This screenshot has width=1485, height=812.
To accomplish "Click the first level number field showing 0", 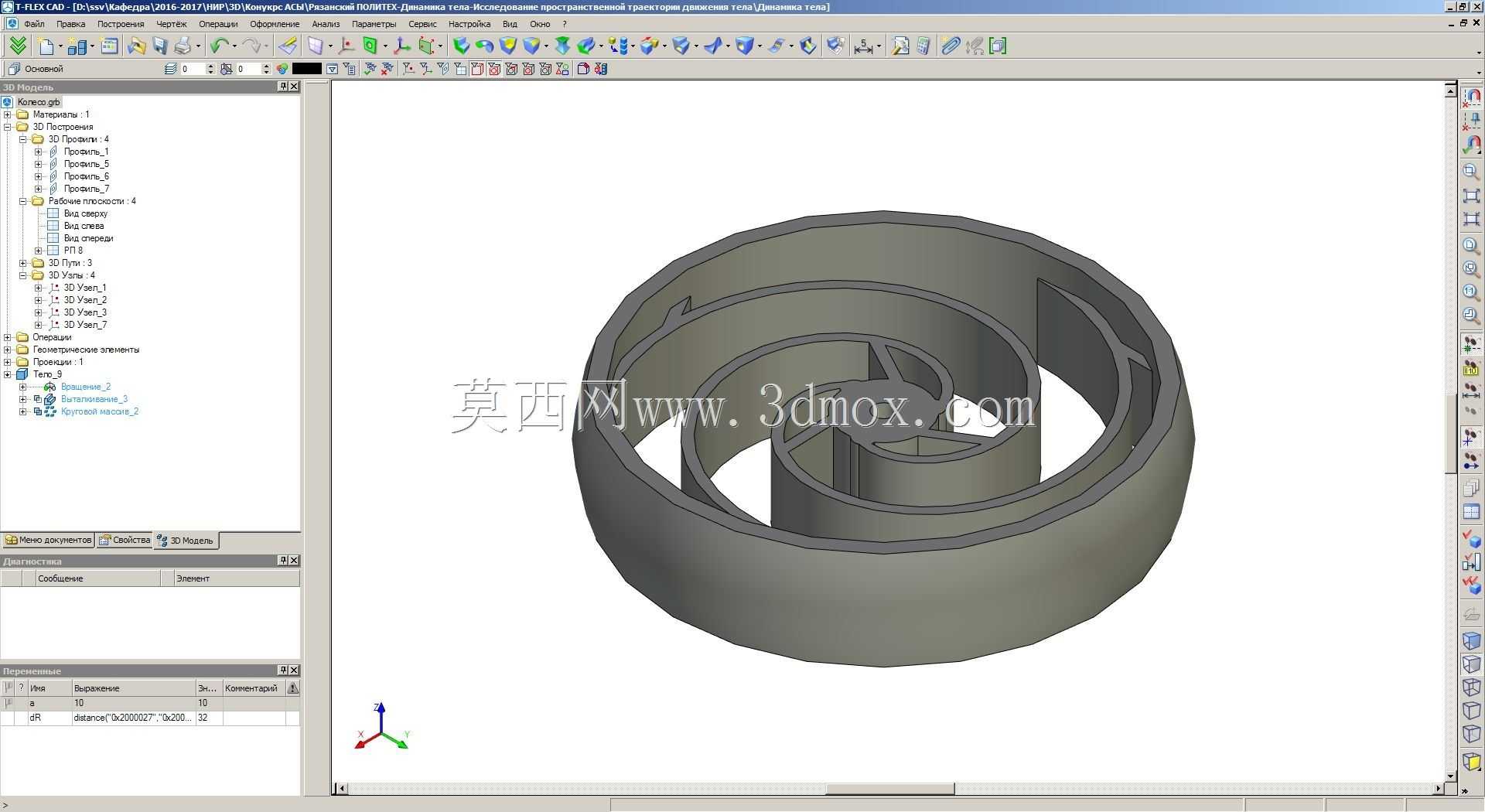I will [x=193, y=69].
